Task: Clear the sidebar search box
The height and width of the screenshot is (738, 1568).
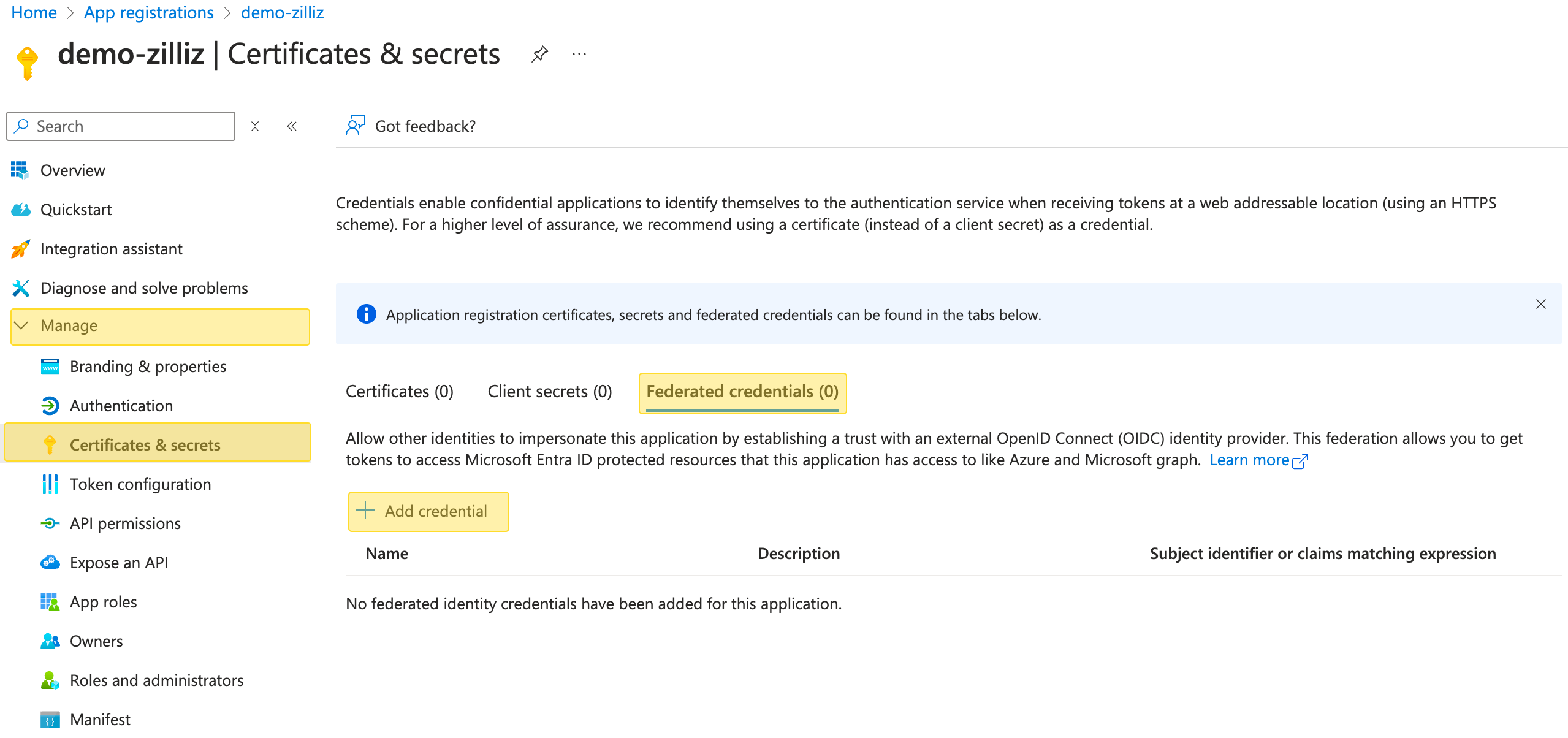Action: 255,126
